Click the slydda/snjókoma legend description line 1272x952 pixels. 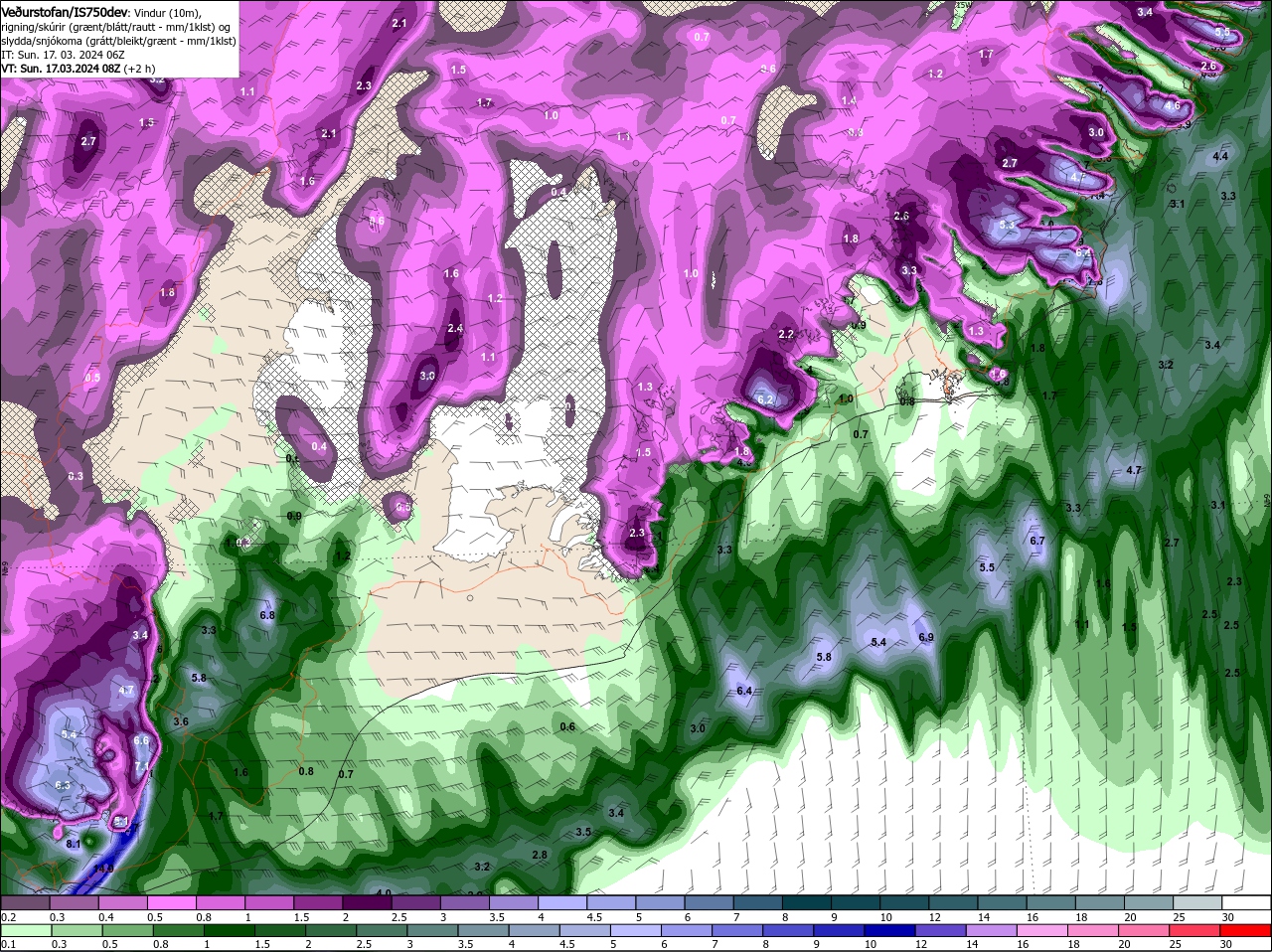pyautogui.click(x=118, y=41)
